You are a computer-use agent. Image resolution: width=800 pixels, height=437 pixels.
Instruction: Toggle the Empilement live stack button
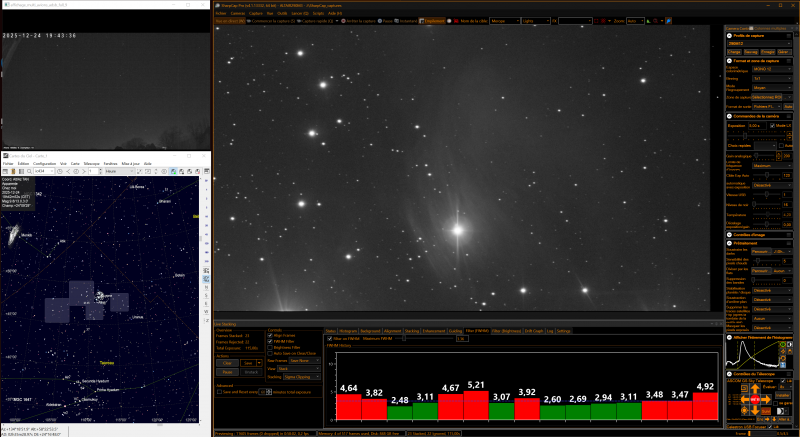(x=432, y=21)
